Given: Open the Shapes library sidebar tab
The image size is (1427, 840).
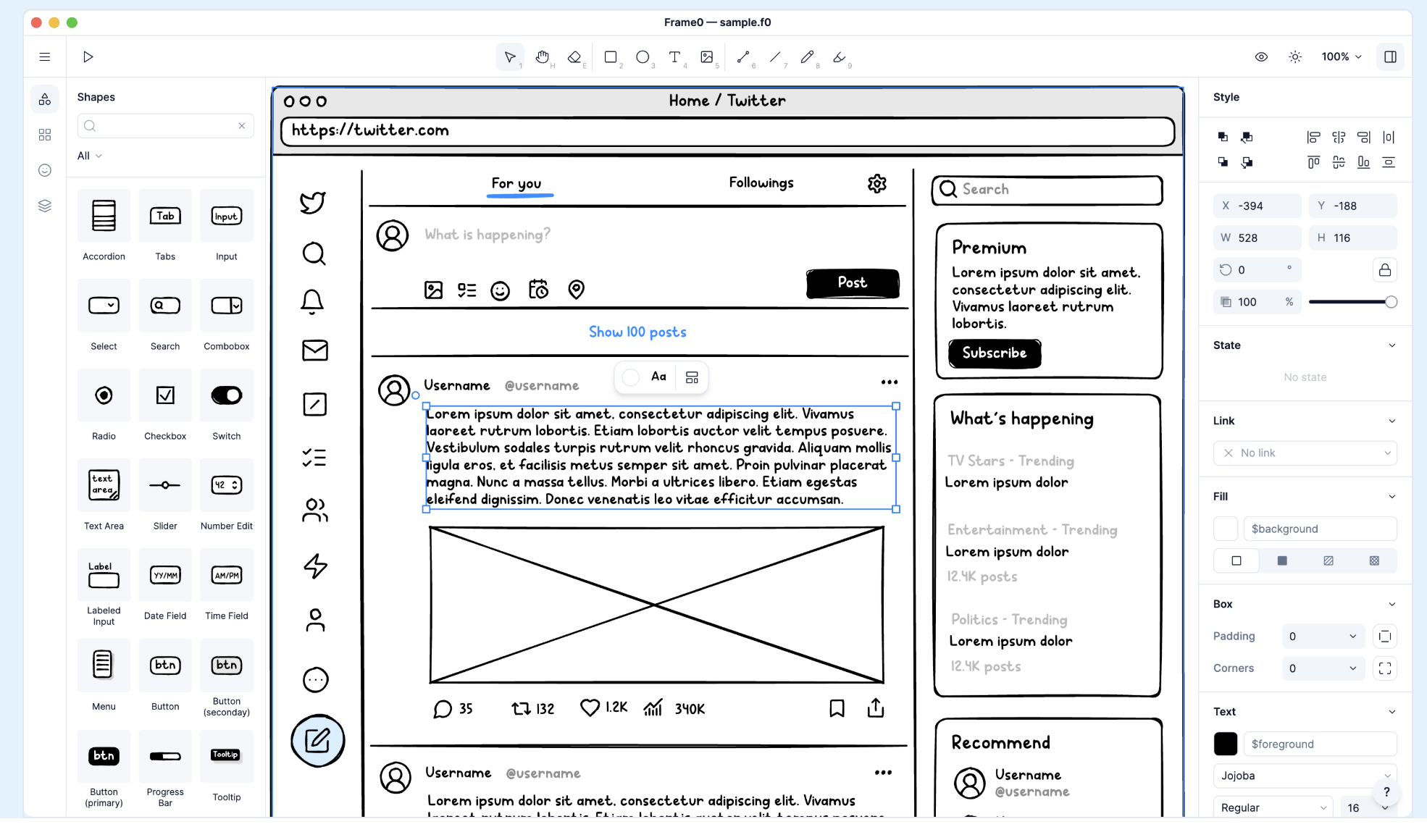Looking at the screenshot, I should point(45,99).
